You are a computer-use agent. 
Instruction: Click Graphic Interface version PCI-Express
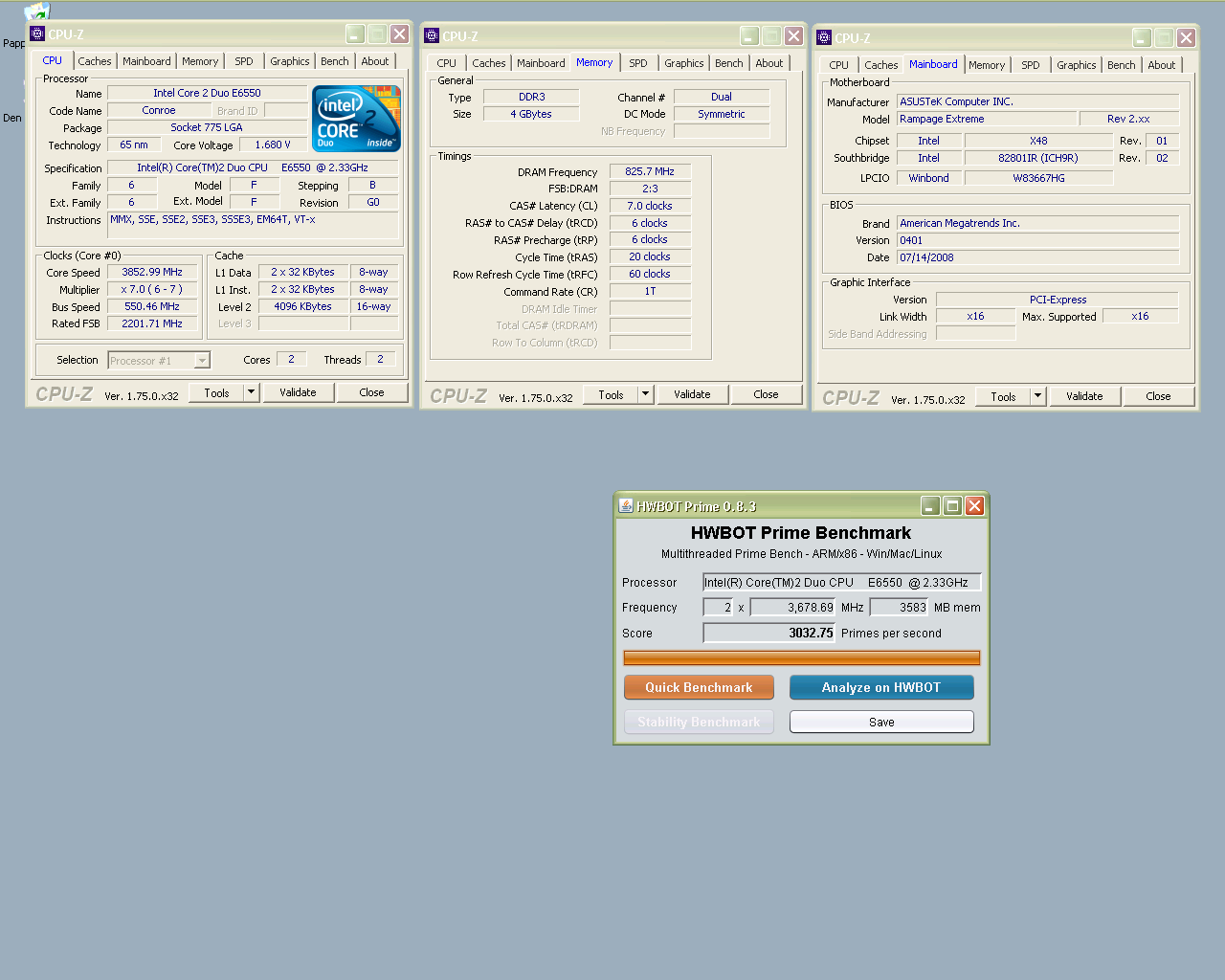point(1058,300)
